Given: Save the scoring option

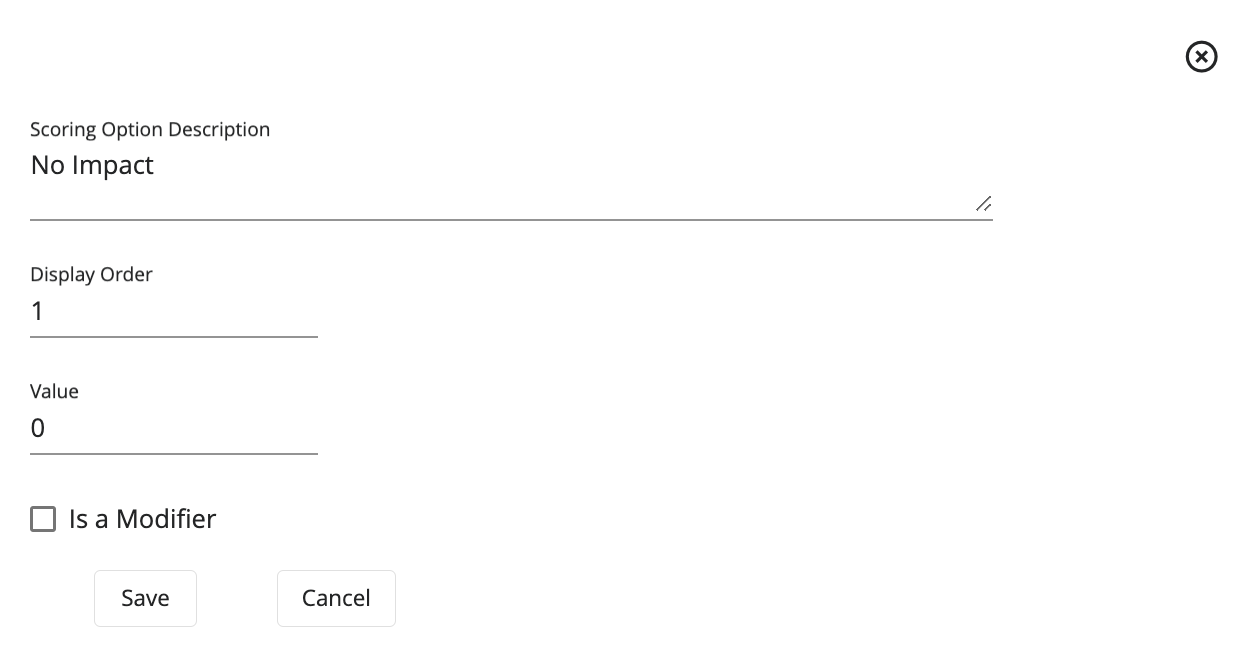Looking at the screenshot, I should point(145,598).
